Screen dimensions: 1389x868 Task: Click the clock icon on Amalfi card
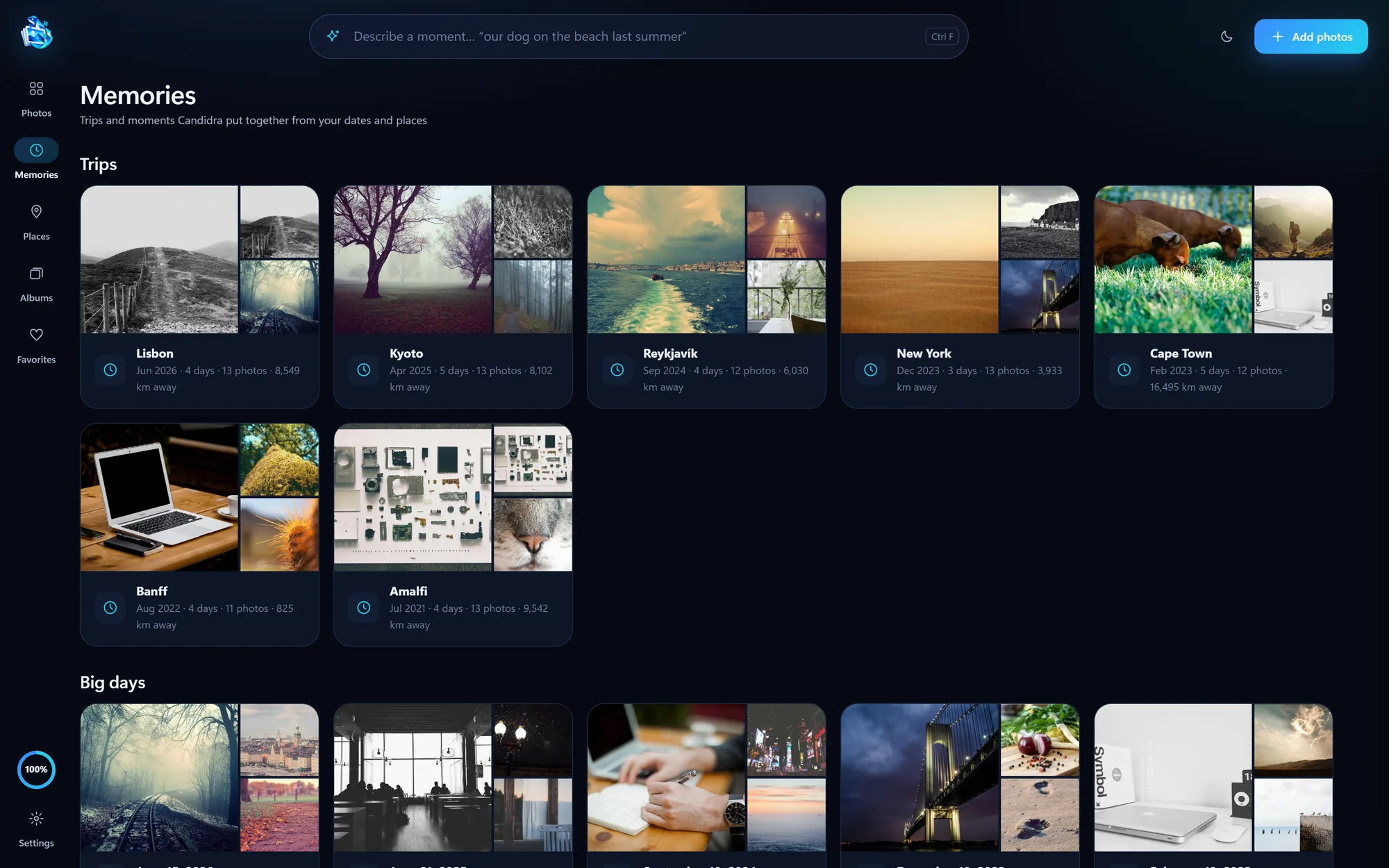tap(363, 608)
